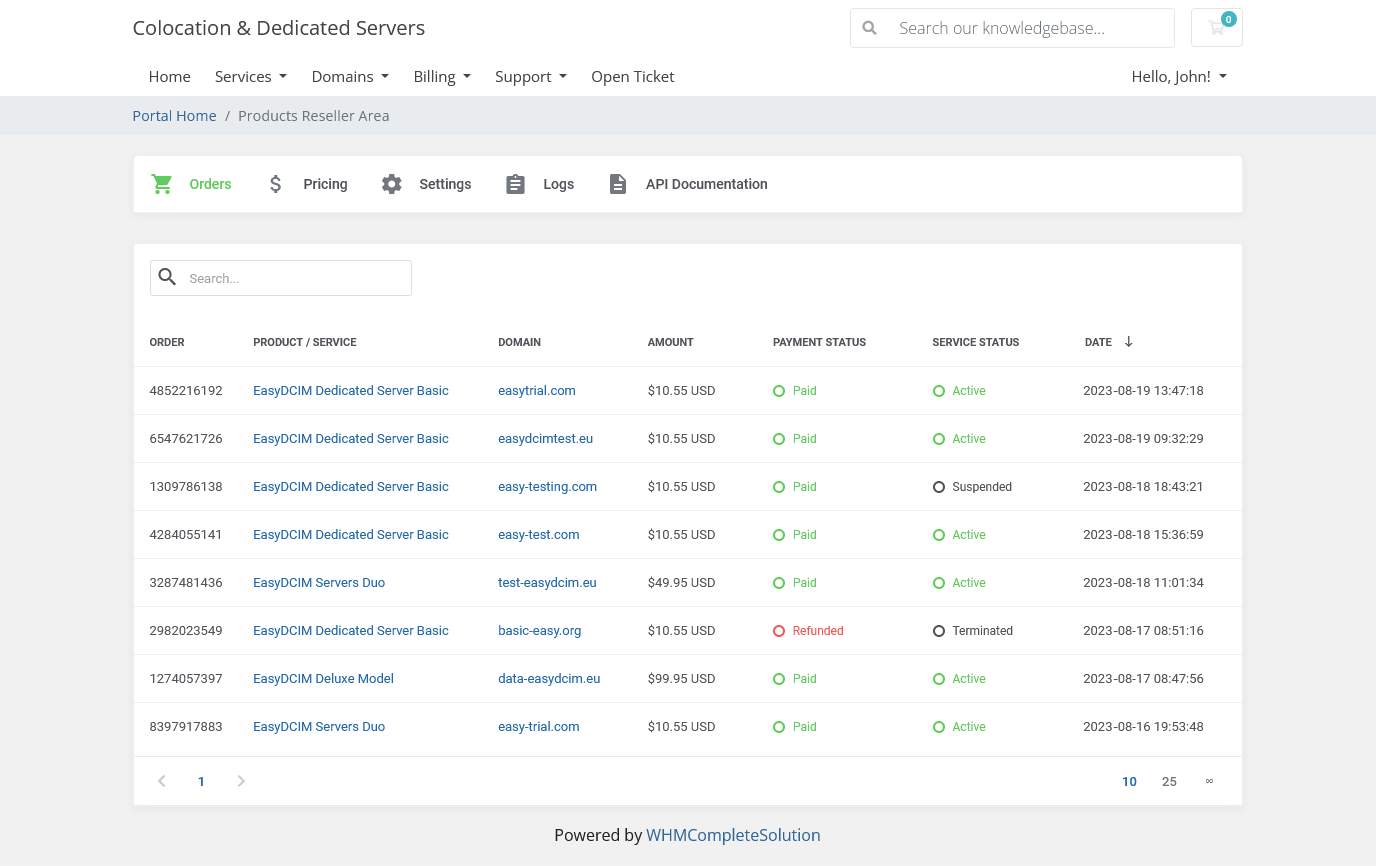The image size is (1376, 866).
Task: Click the $99.95 USD amount
Action: pyautogui.click(x=681, y=679)
